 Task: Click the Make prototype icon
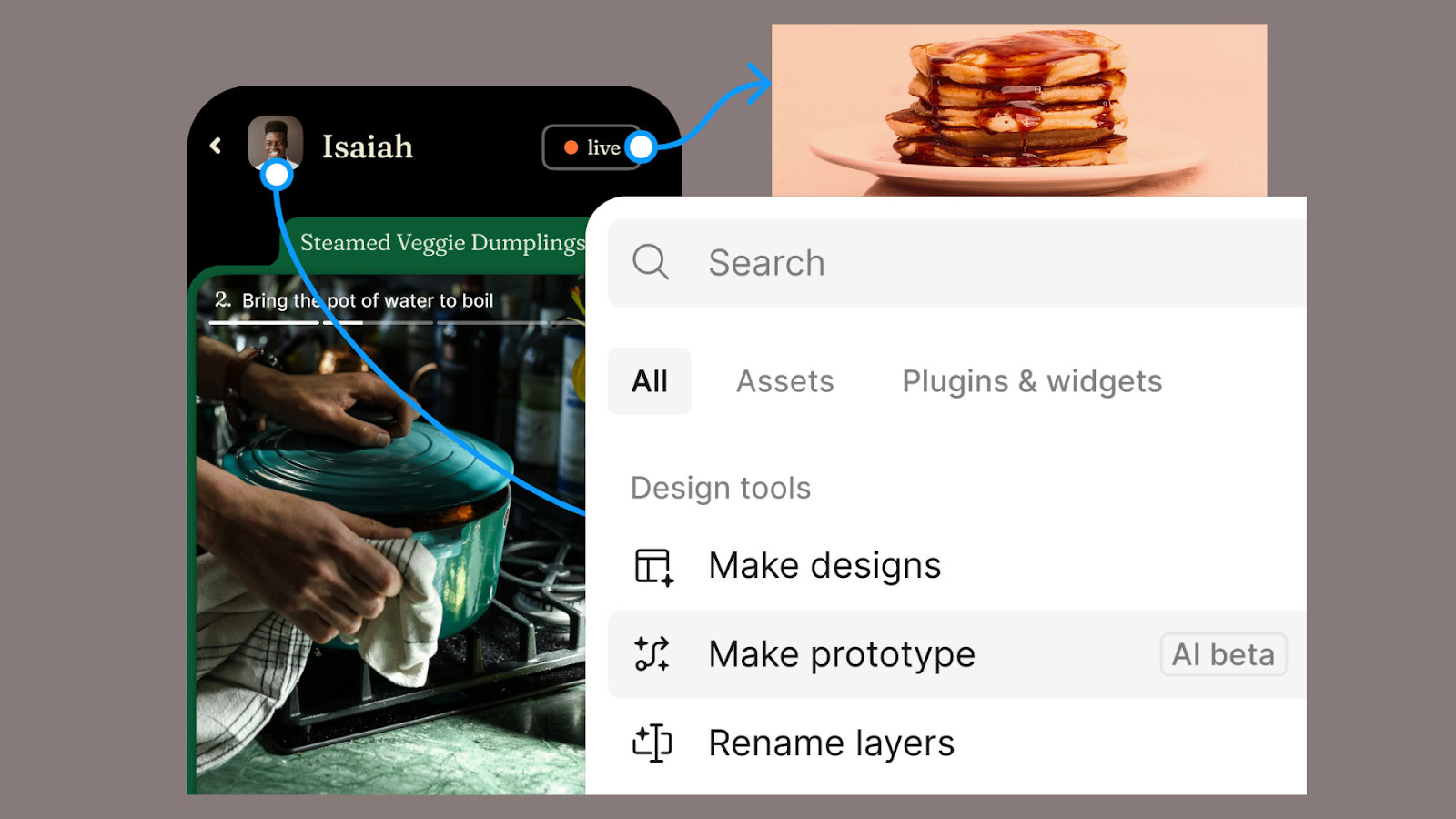652,654
